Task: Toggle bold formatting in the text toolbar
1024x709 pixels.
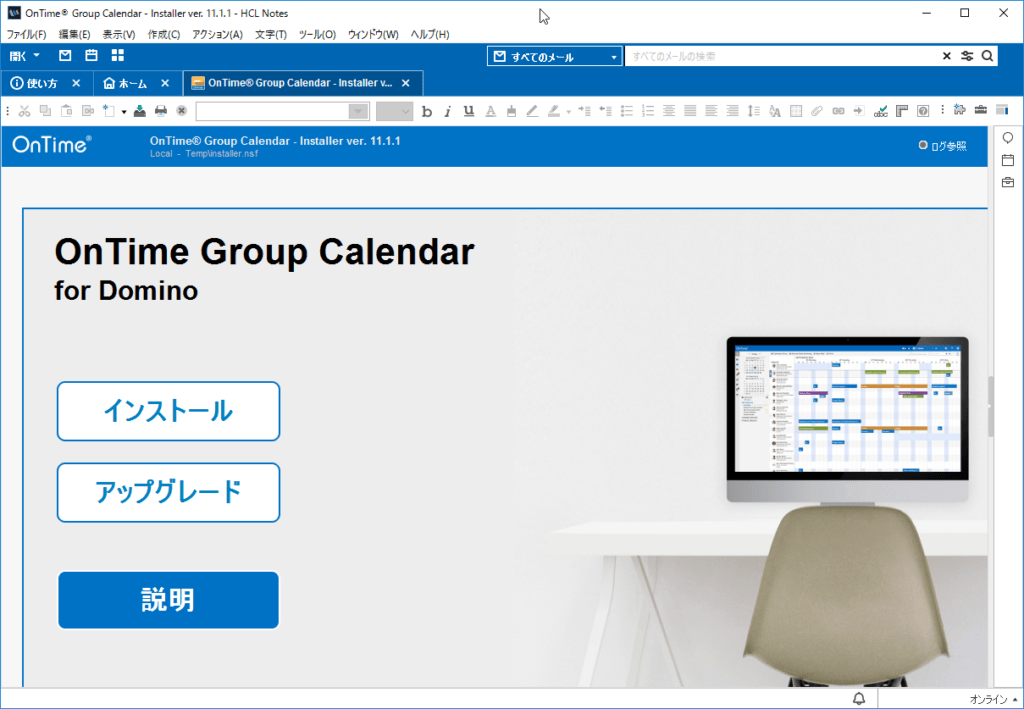Action: [427, 111]
